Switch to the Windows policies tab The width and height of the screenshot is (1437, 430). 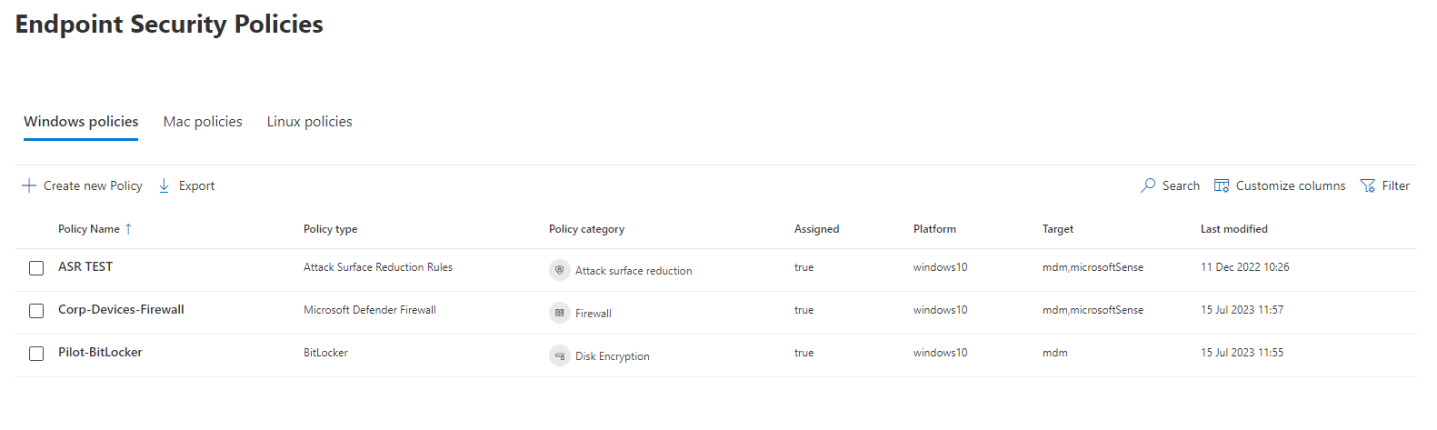81,122
